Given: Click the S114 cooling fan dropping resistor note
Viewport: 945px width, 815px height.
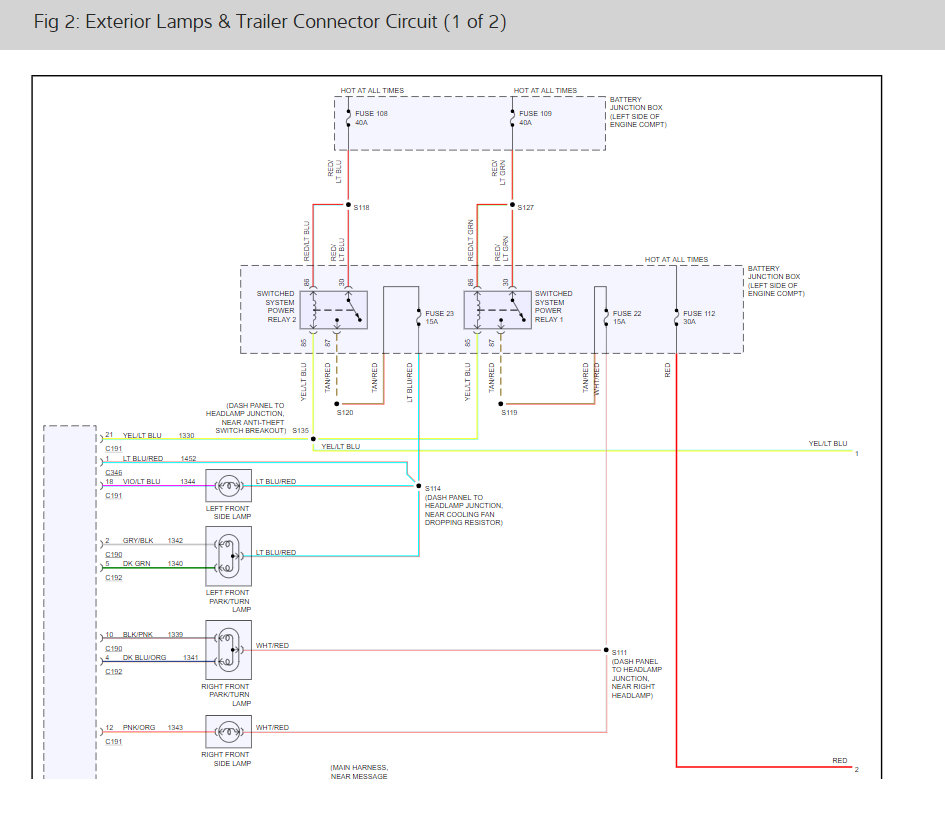Looking at the screenshot, I should coord(463,510).
